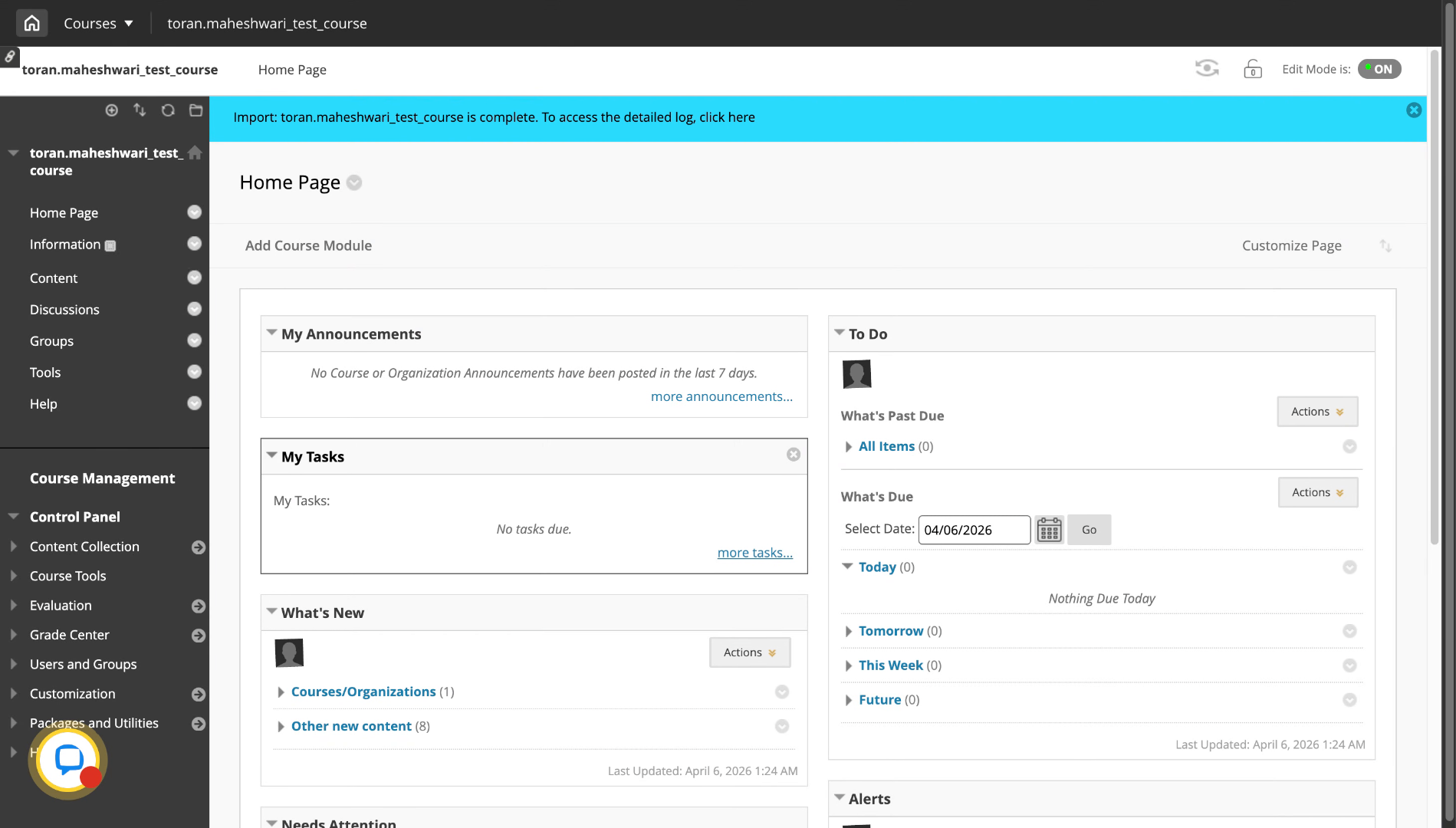
Task: Toggle Edit Mode ON switch
Action: tap(1379, 69)
